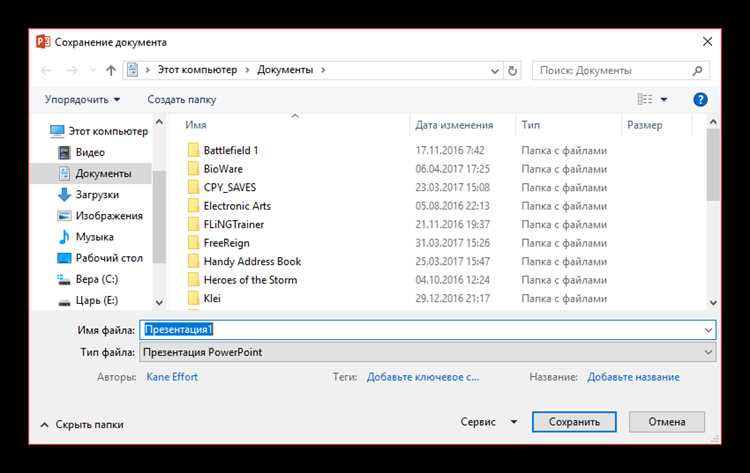Click the Музыка note icon
Image resolution: width=750 pixels, height=473 pixels.
[x=64, y=237]
